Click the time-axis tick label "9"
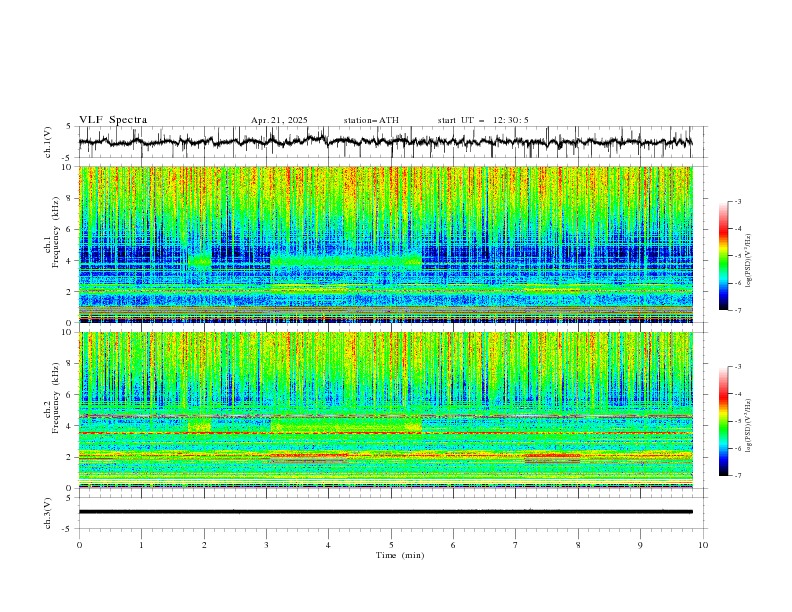Image resolution: width=792 pixels, height=612 pixels. tap(640, 545)
